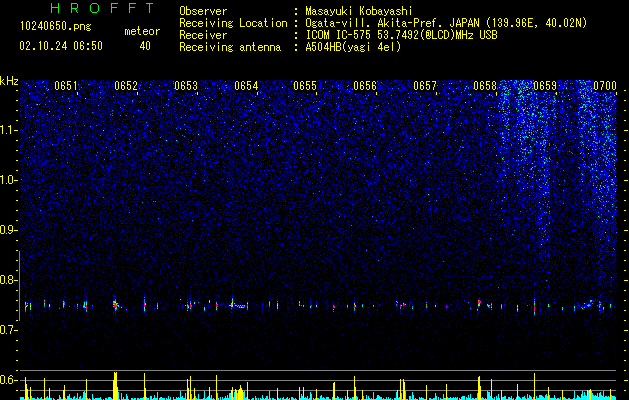The width and height of the screenshot is (629, 400).
Task: Click the 0.8 kHz axis label
Action: [9, 280]
